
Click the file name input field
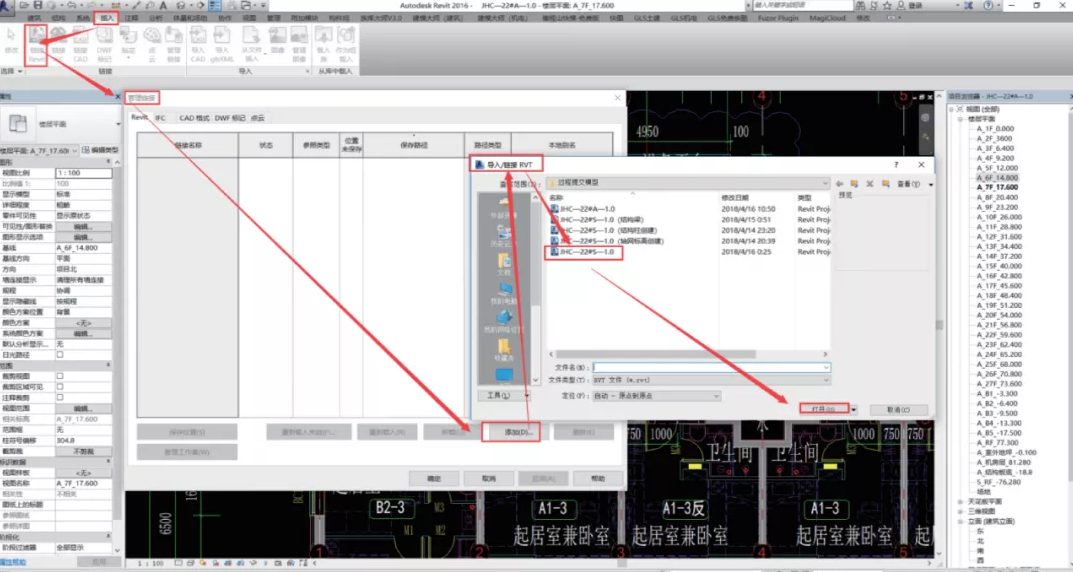pos(711,367)
